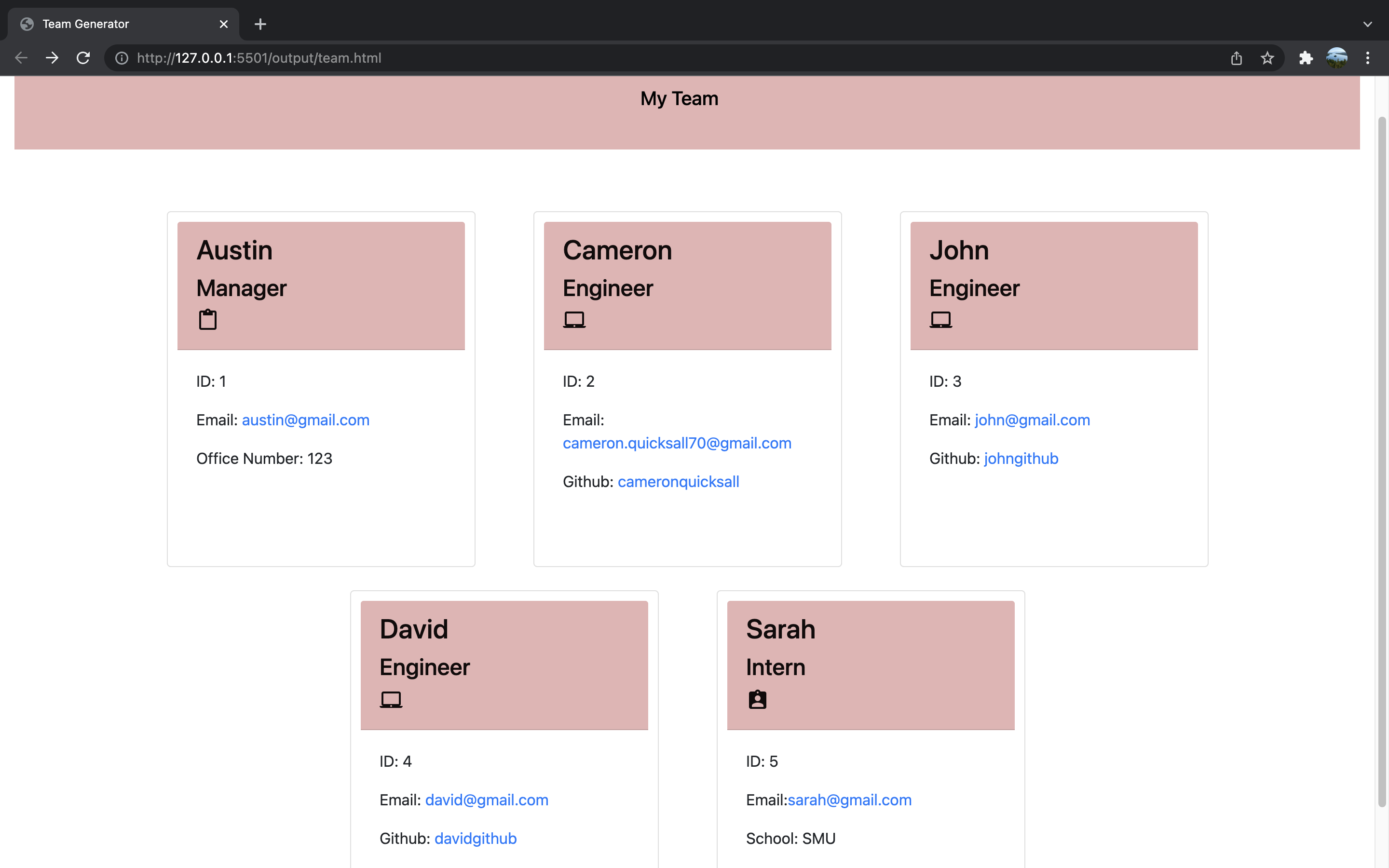Open austin@gmail.com email link
Screen dimensions: 1389x868
coord(305,420)
